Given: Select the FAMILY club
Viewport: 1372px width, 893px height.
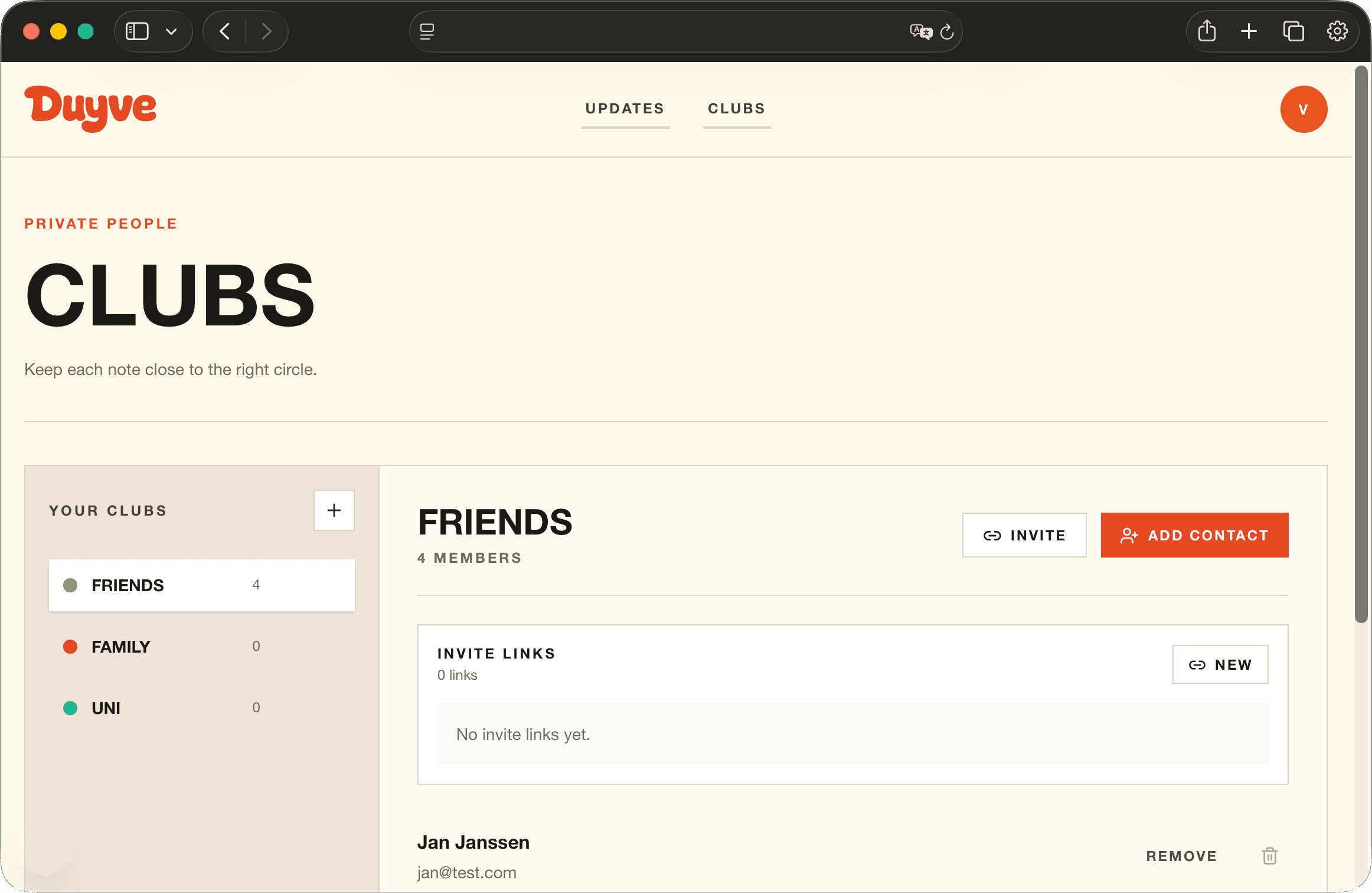Looking at the screenshot, I should click(x=202, y=647).
